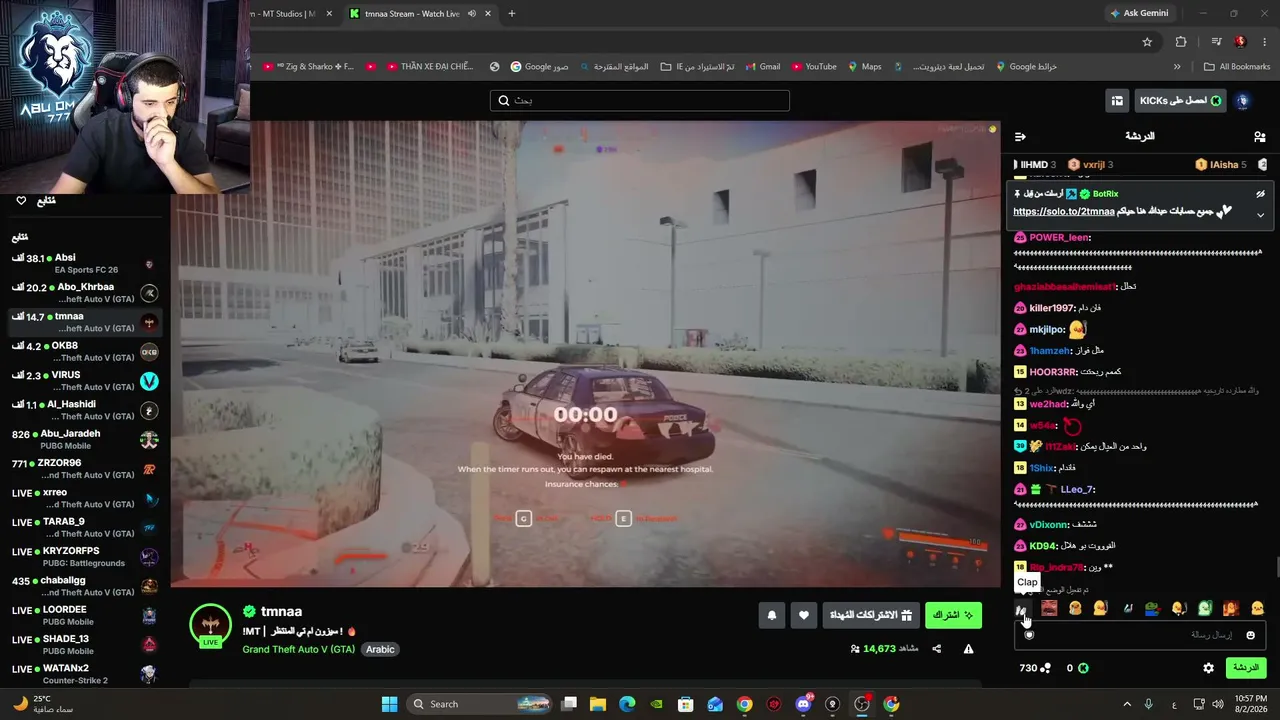Open the Maps bookmark
The image size is (1280, 720).
[865, 67]
